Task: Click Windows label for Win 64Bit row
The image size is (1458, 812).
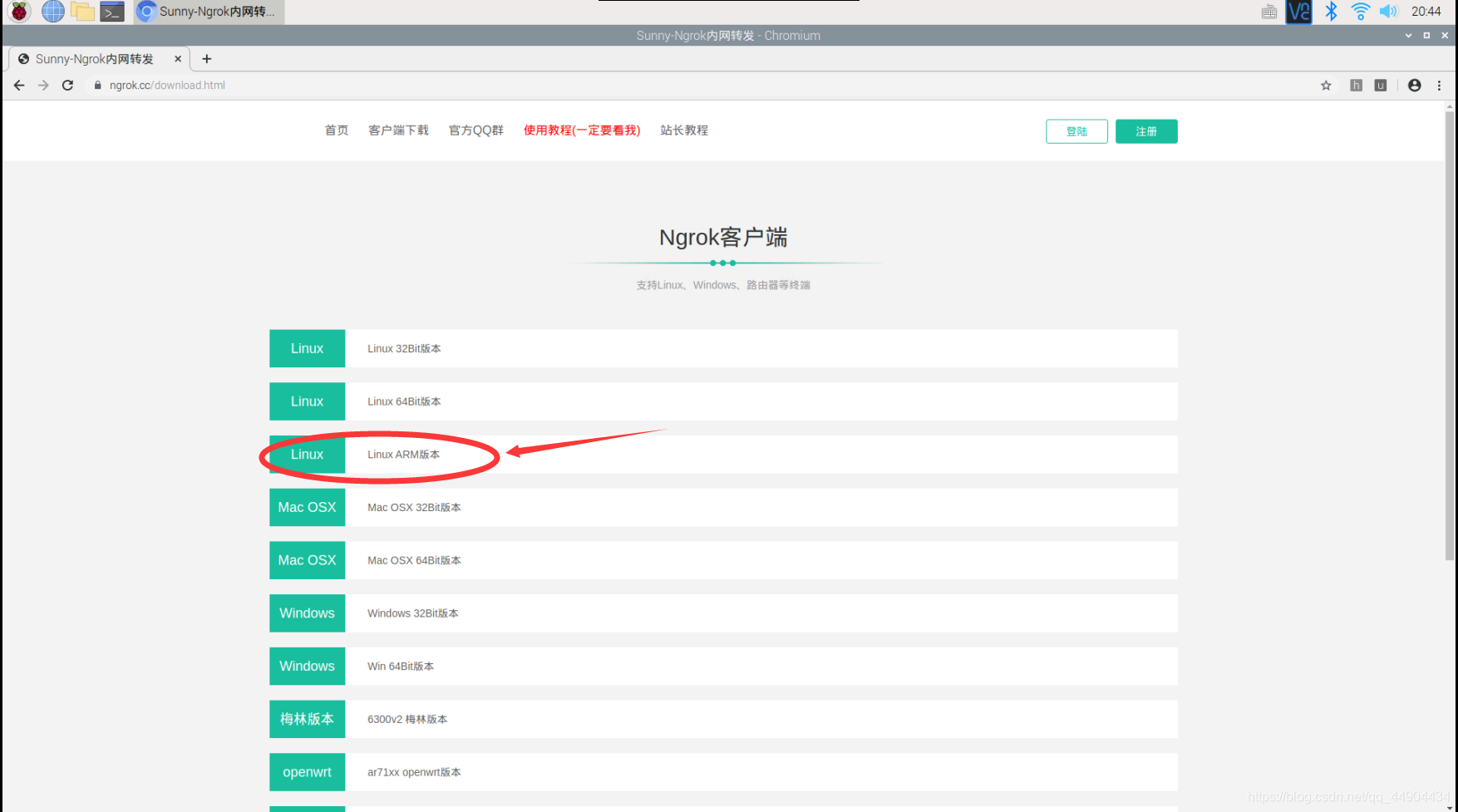Action: pyautogui.click(x=307, y=667)
